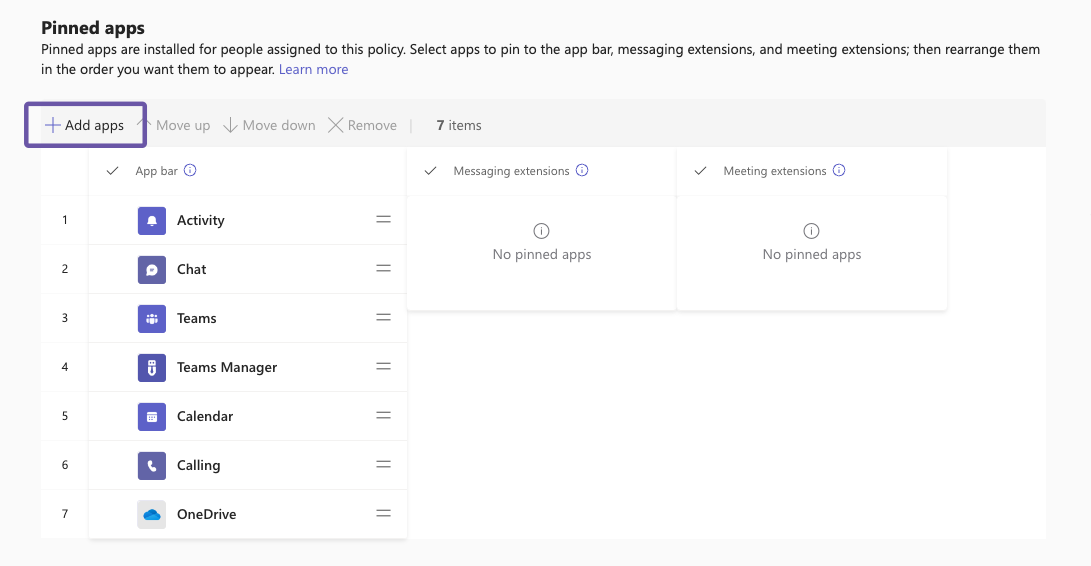
Task: Click the OneDrive cloud app icon
Action: pos(152,514)
